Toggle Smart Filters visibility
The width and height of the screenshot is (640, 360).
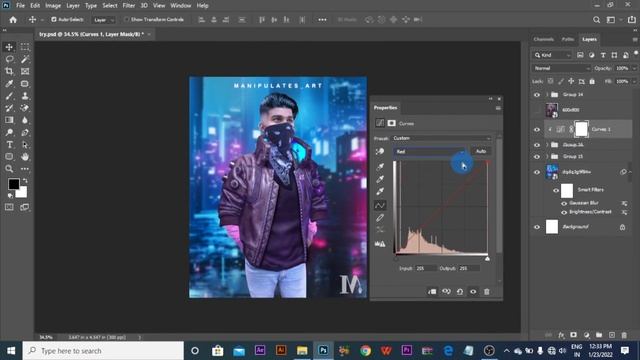556,190
